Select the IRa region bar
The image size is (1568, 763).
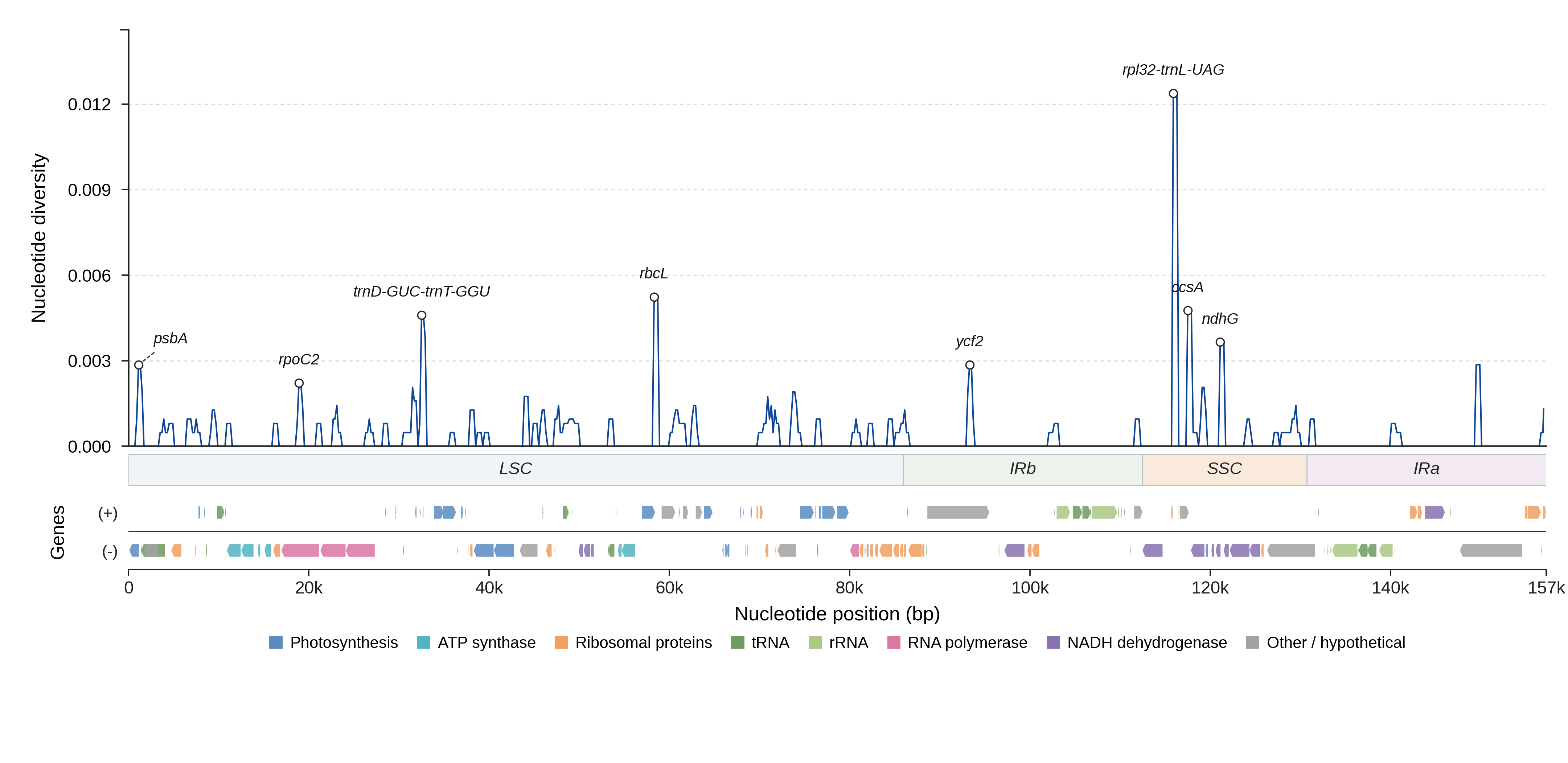point(1426,469)
